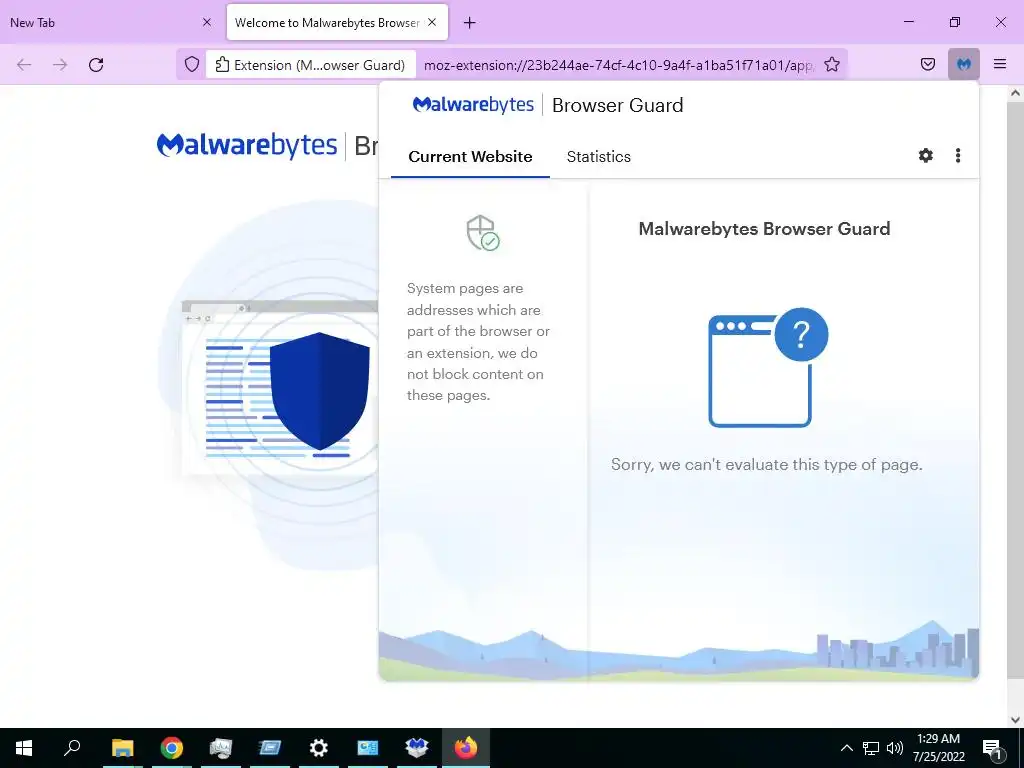The height and width of the screenshot is (768, 1024).
Task: Show hidden system tray icons
Action: click(x=846, y=748)
